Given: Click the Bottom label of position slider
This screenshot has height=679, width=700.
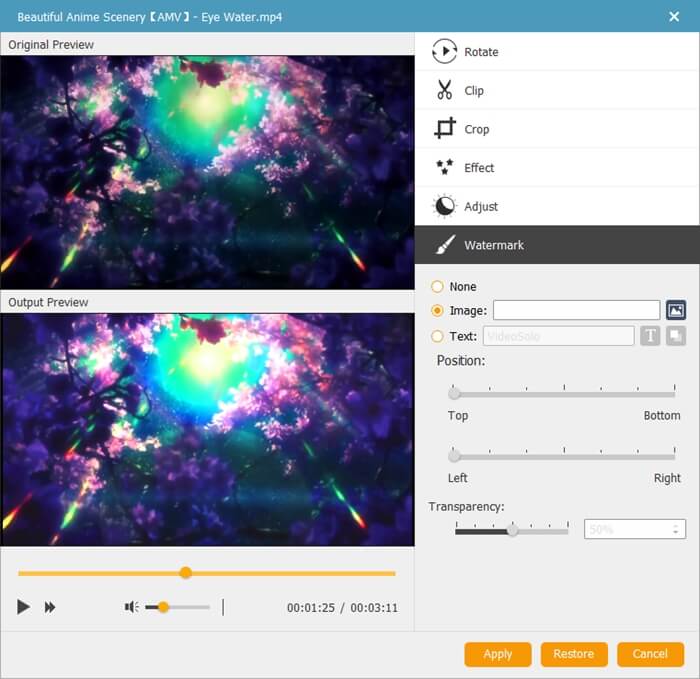Looking at the screenshot, I should coord(662,416).
